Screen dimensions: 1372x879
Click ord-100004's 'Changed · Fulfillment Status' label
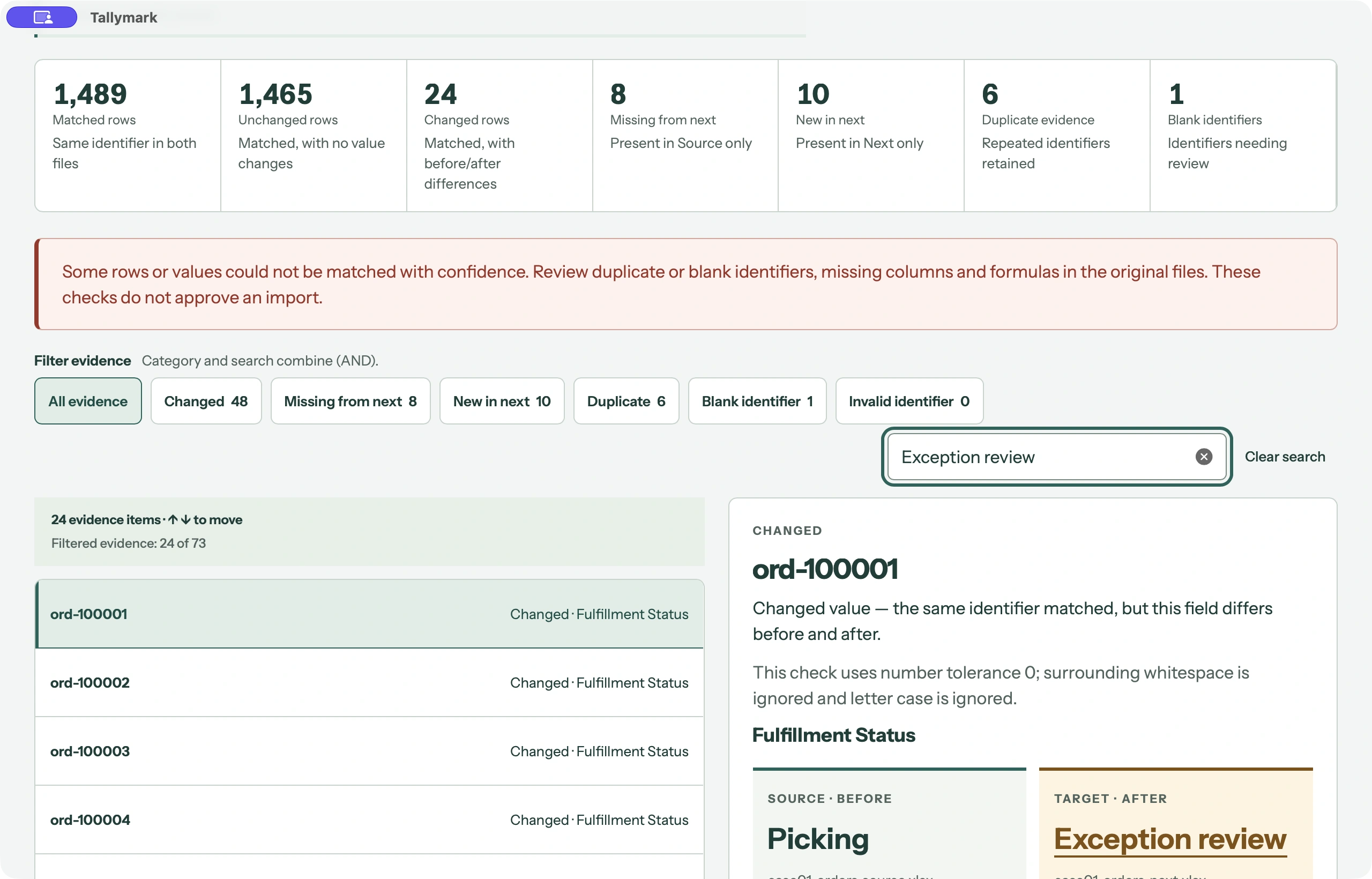[x=599, y=820]
